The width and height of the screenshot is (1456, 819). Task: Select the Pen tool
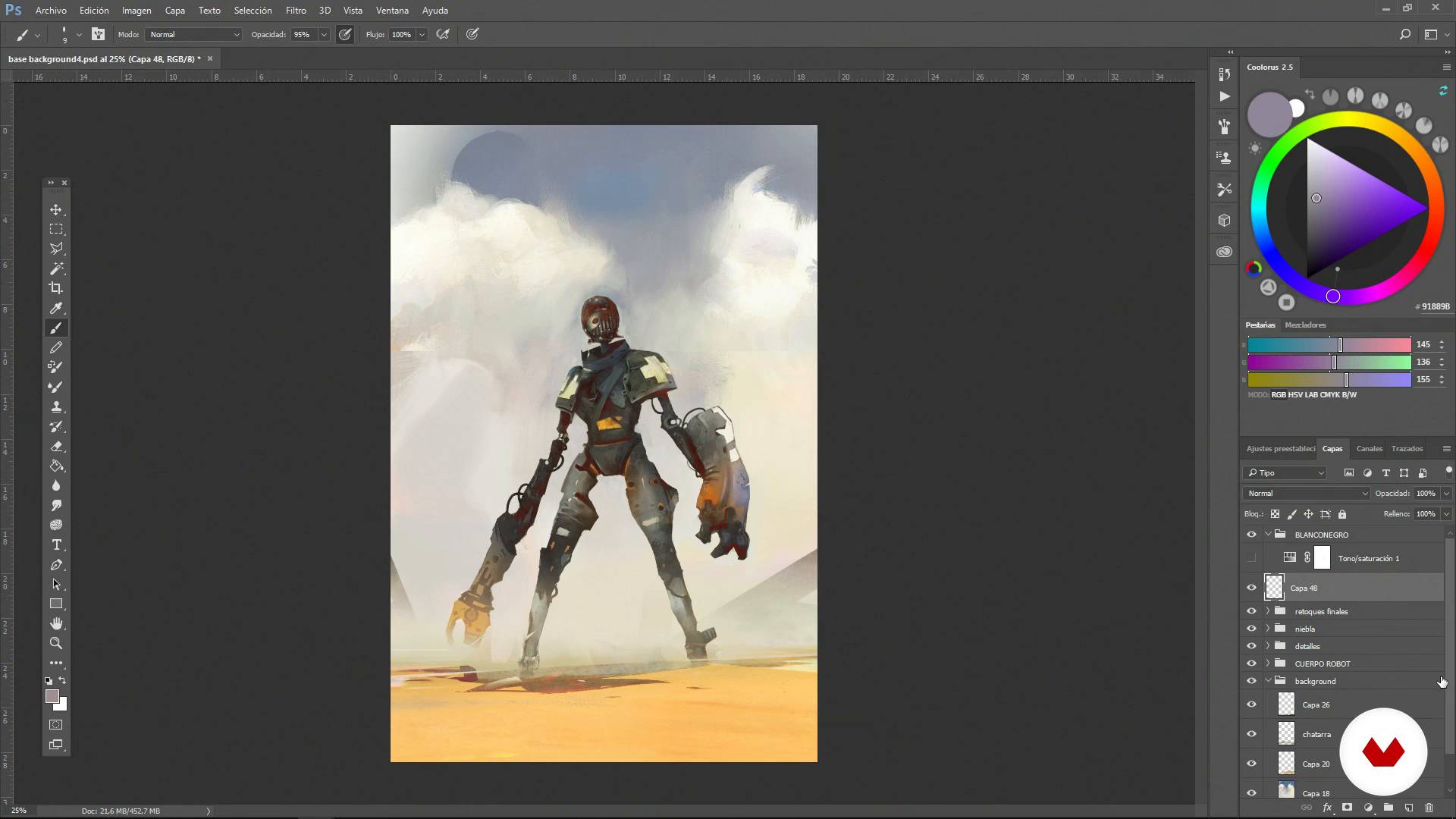pos(56,565)
